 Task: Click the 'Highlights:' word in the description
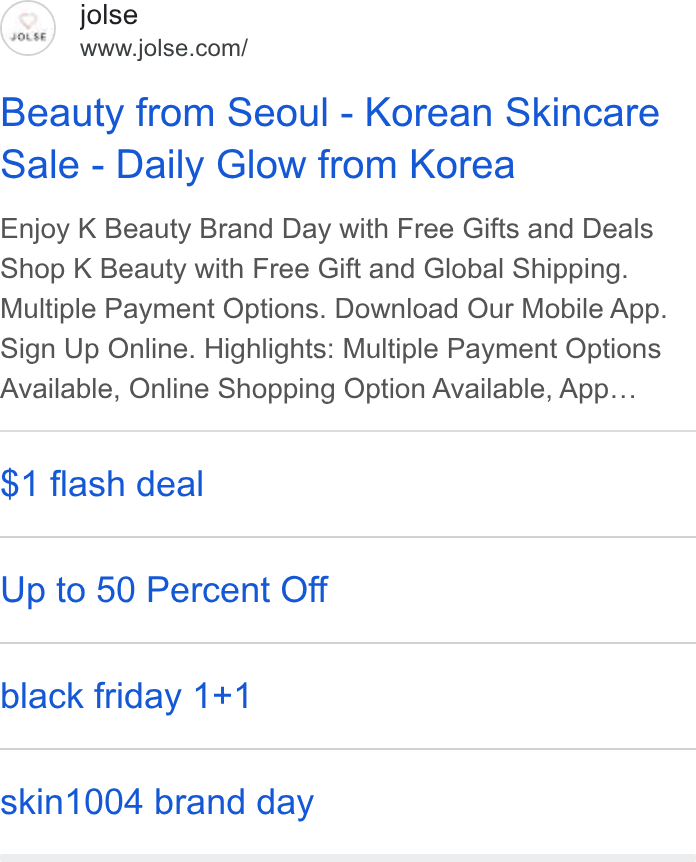pyautogui.click(x=269, y=349)
